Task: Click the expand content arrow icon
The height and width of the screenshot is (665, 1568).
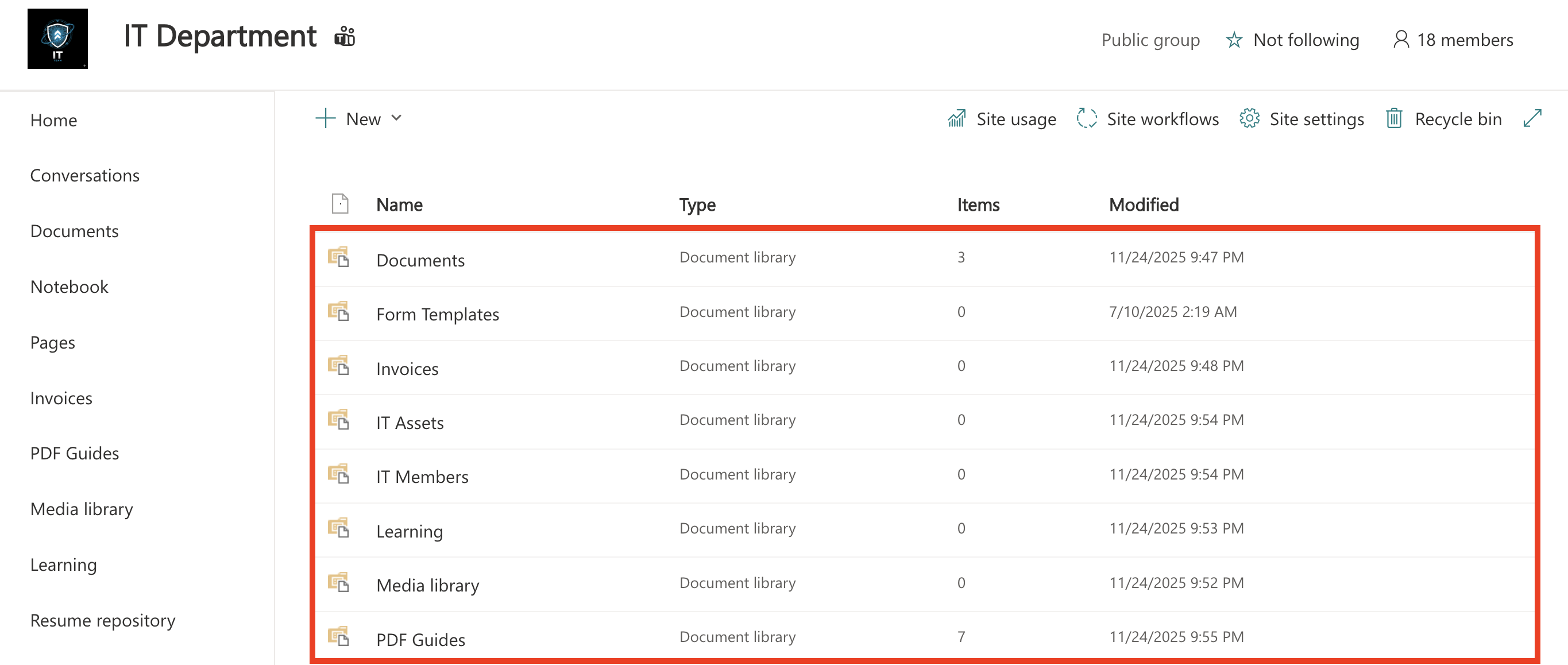Action: point(1532,118)
